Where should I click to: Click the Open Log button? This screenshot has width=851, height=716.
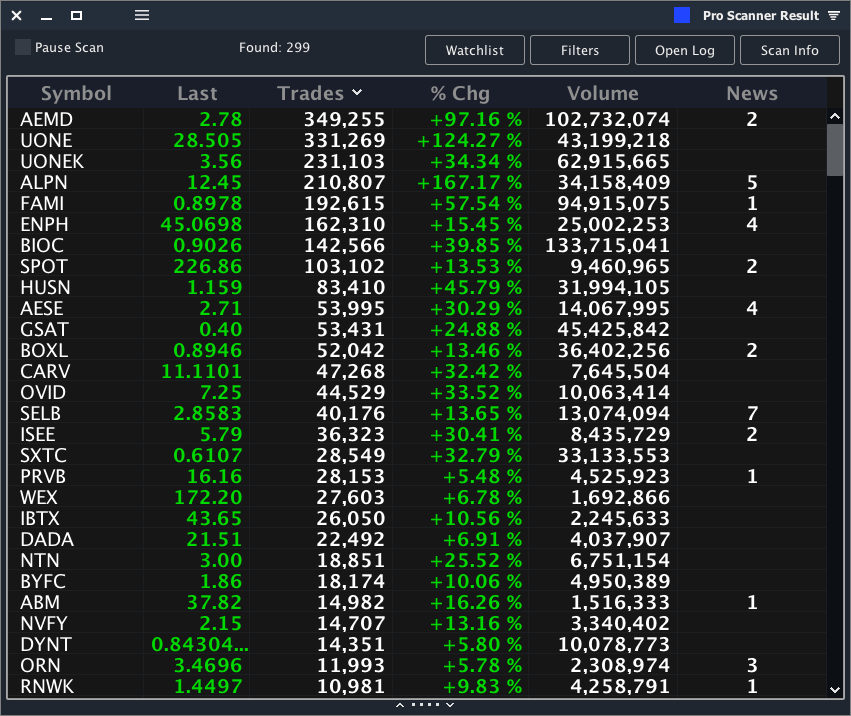[685, 50]
